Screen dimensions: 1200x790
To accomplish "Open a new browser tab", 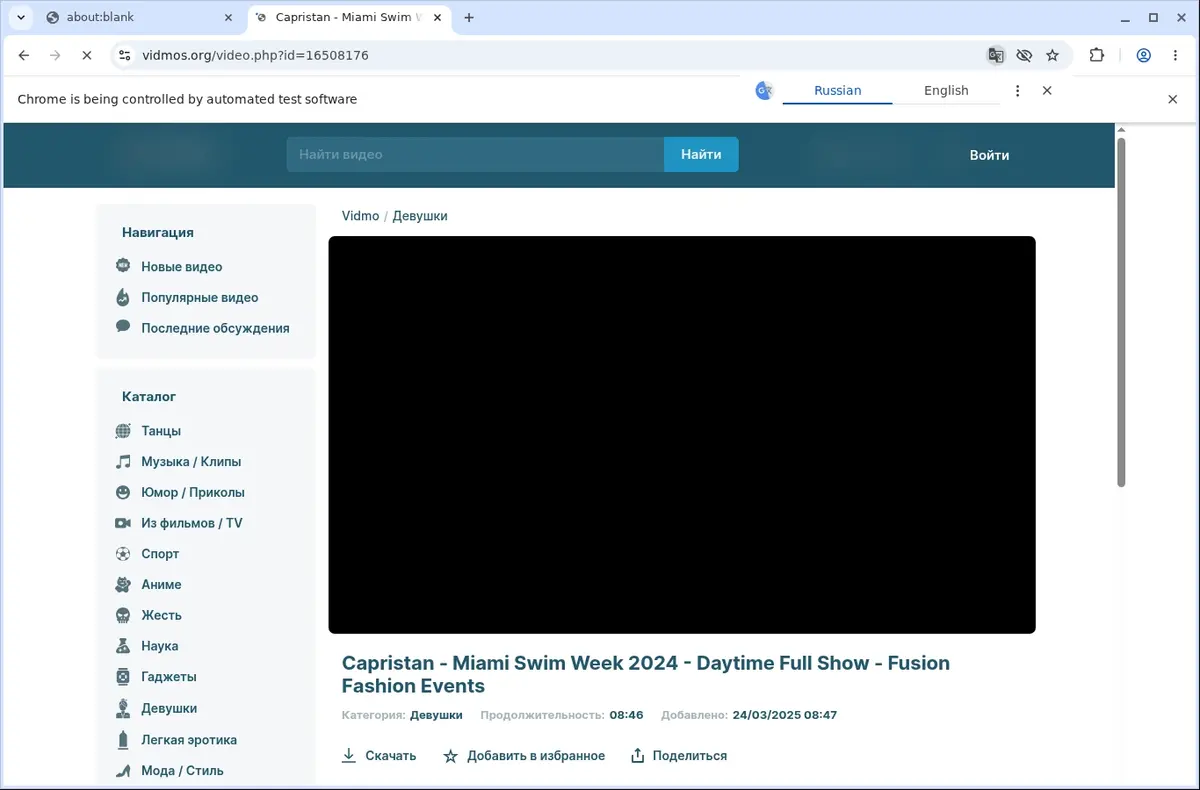I will (x=469, y=17).
